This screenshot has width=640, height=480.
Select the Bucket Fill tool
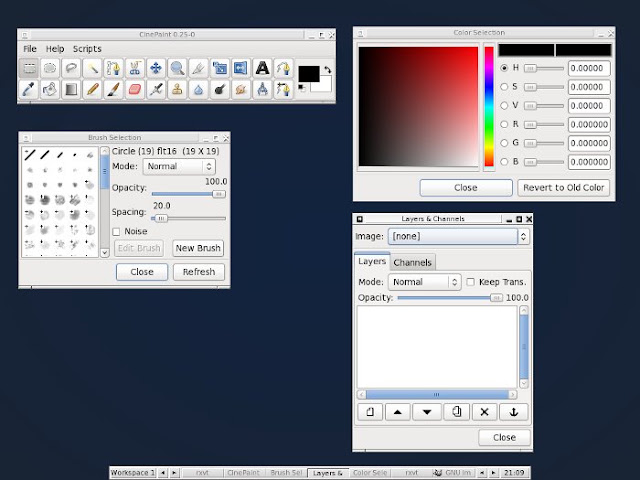tap(50, 89)
